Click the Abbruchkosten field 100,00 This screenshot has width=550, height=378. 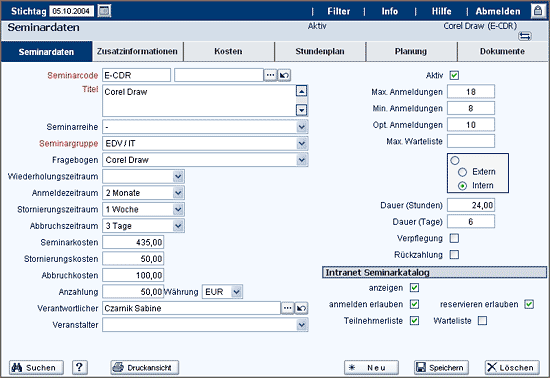[133, 275]
